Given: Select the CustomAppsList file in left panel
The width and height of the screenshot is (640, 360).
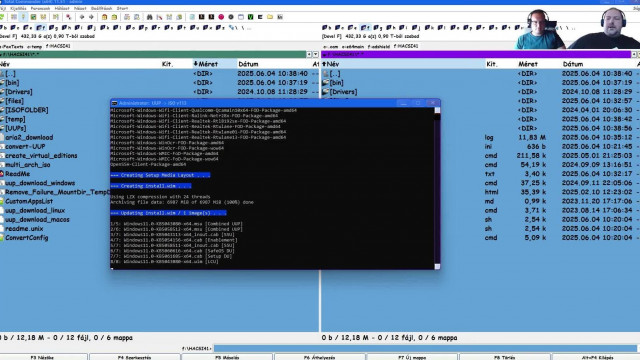Looking at the screenshot, I should coord(29,201).
